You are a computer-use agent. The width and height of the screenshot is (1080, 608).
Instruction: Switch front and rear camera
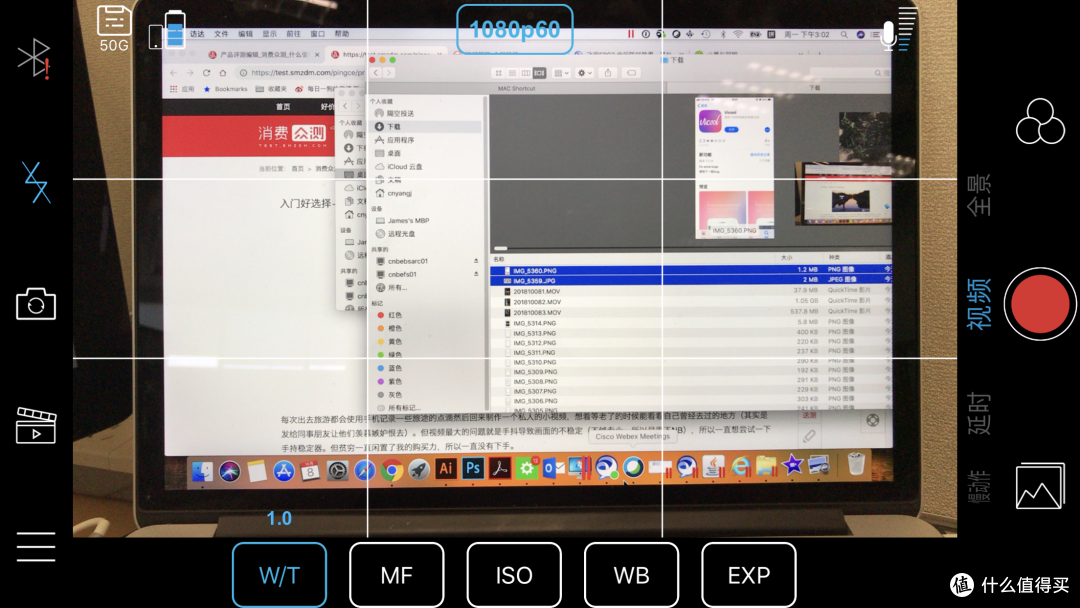coord(36,304)
